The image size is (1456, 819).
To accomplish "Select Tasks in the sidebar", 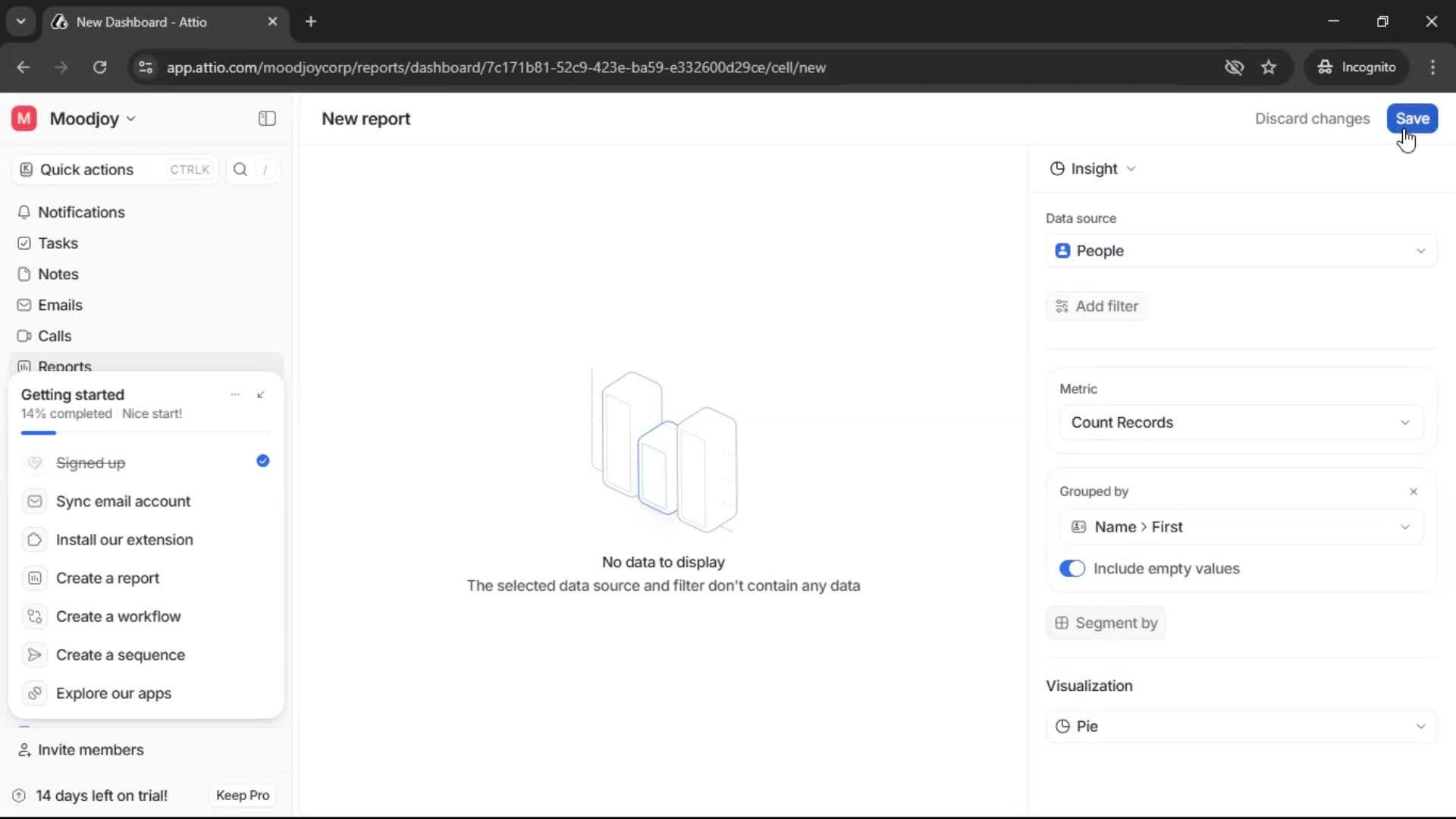I will (x=58, y=243).
